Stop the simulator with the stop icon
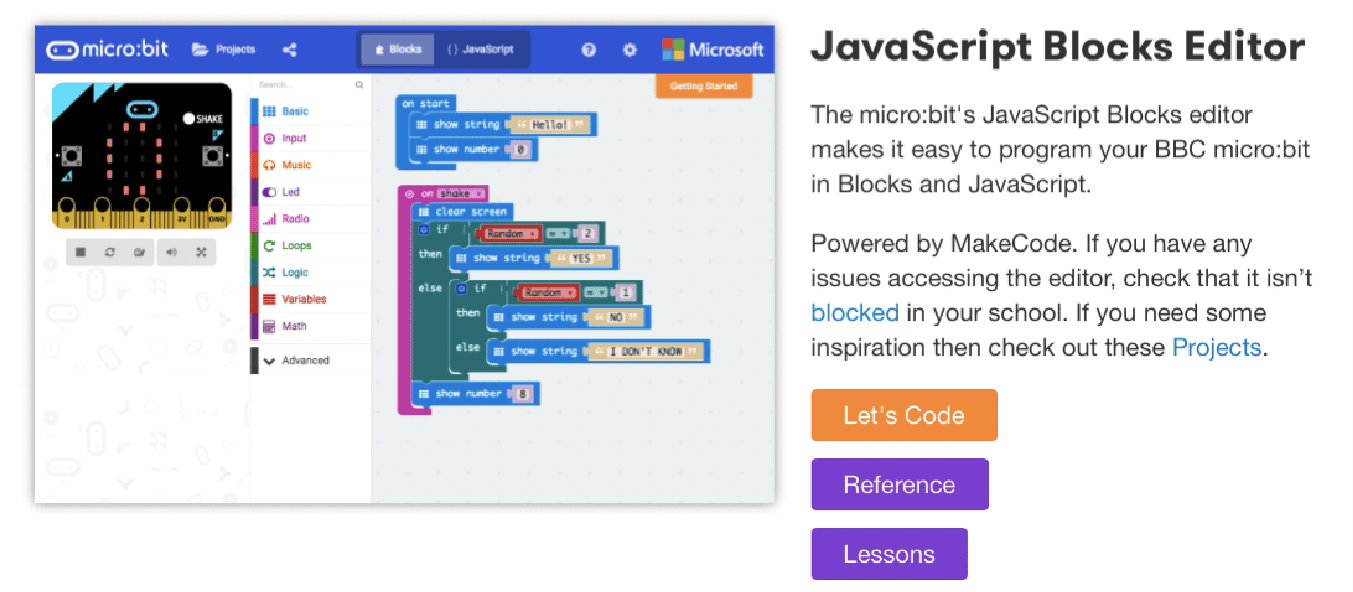 (81, 252)
